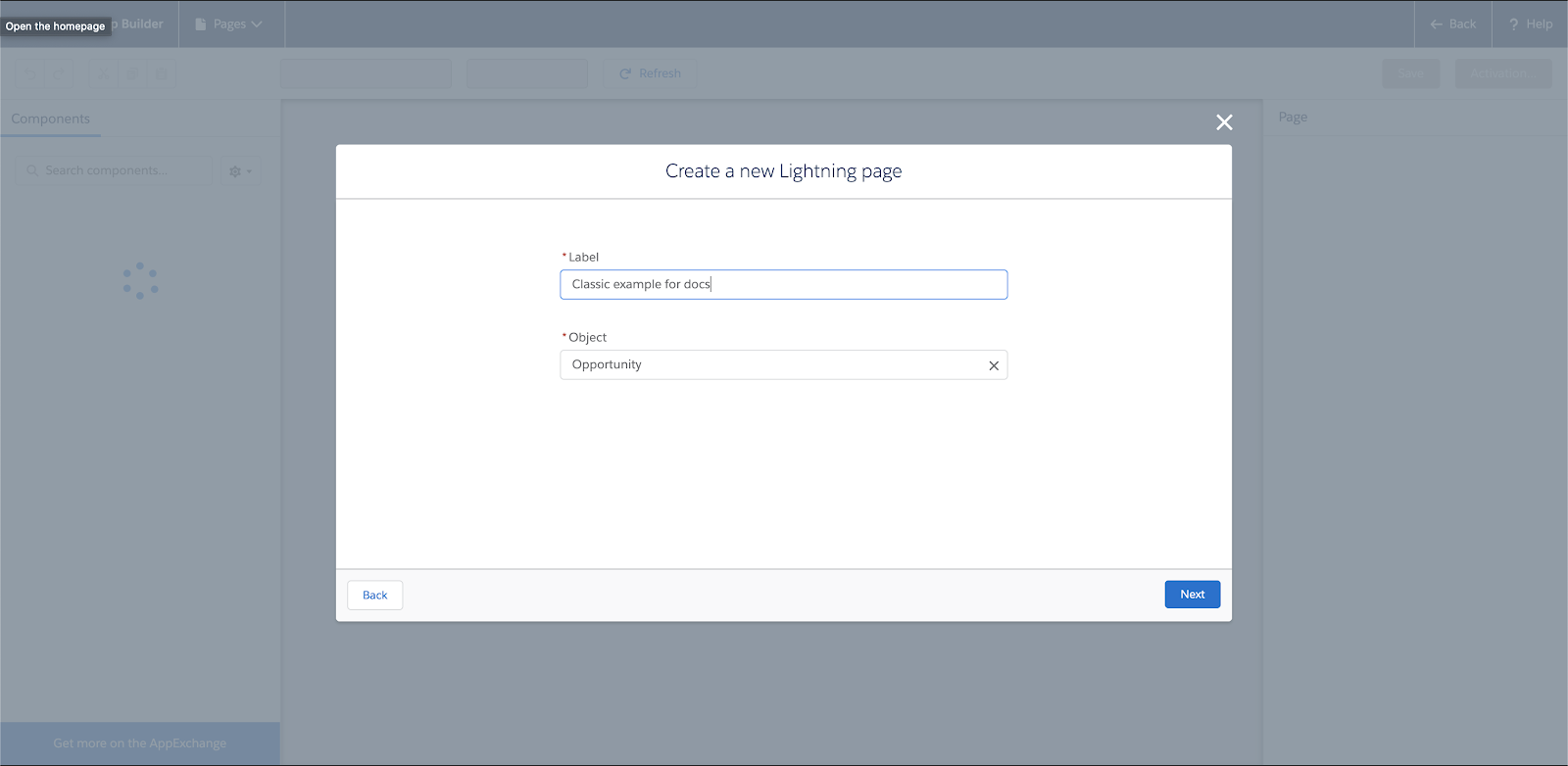Click the Undo toolbar icon
1568x766 pixels.
(x=30, y=73)
